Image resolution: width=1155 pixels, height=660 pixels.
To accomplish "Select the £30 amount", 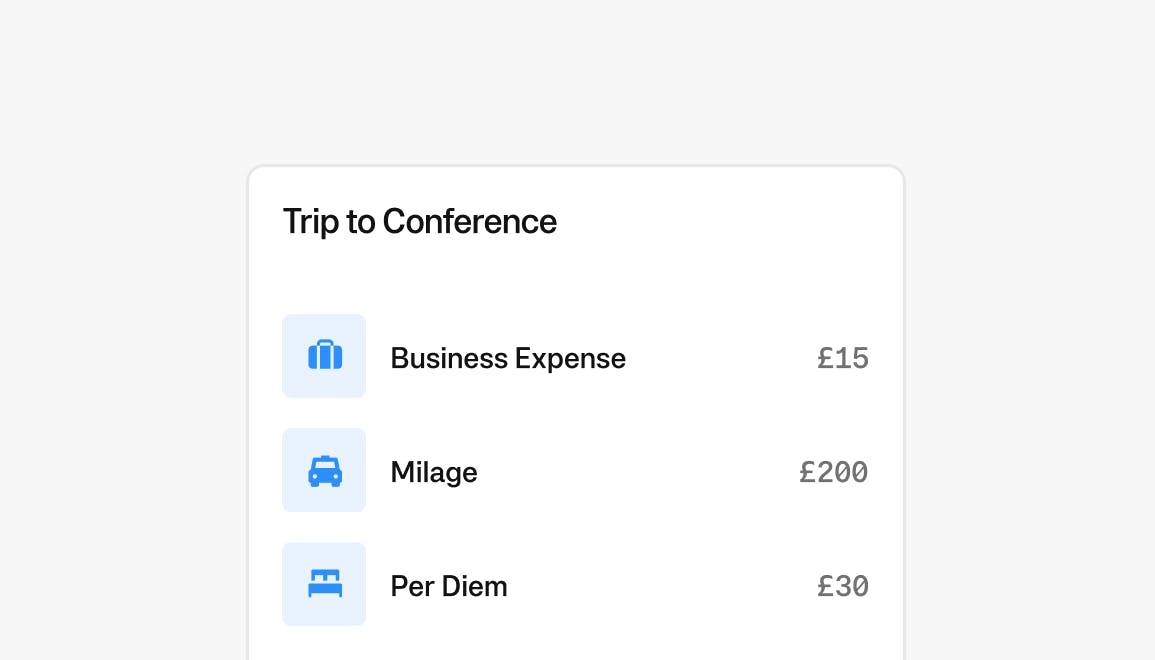I will (x=843, y=586).
